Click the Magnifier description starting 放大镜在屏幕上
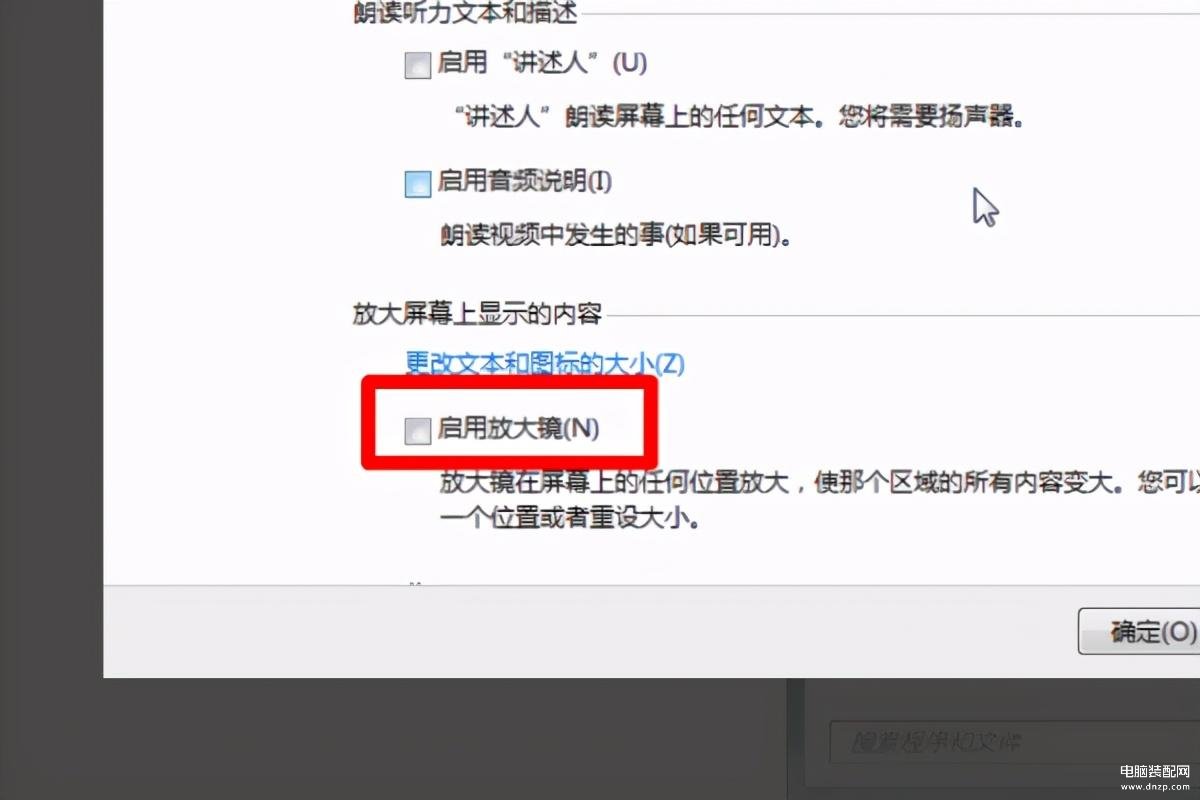This screenshot has height=800, width=1200. pos(820,484)
